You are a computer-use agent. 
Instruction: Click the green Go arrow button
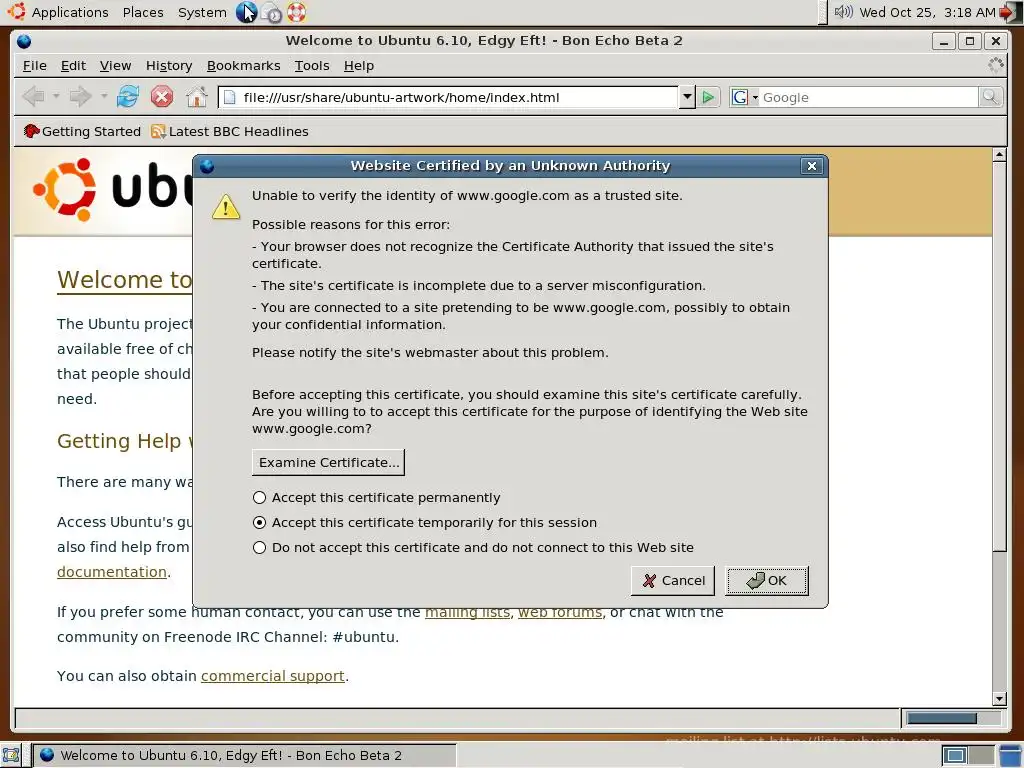(708, 97)
